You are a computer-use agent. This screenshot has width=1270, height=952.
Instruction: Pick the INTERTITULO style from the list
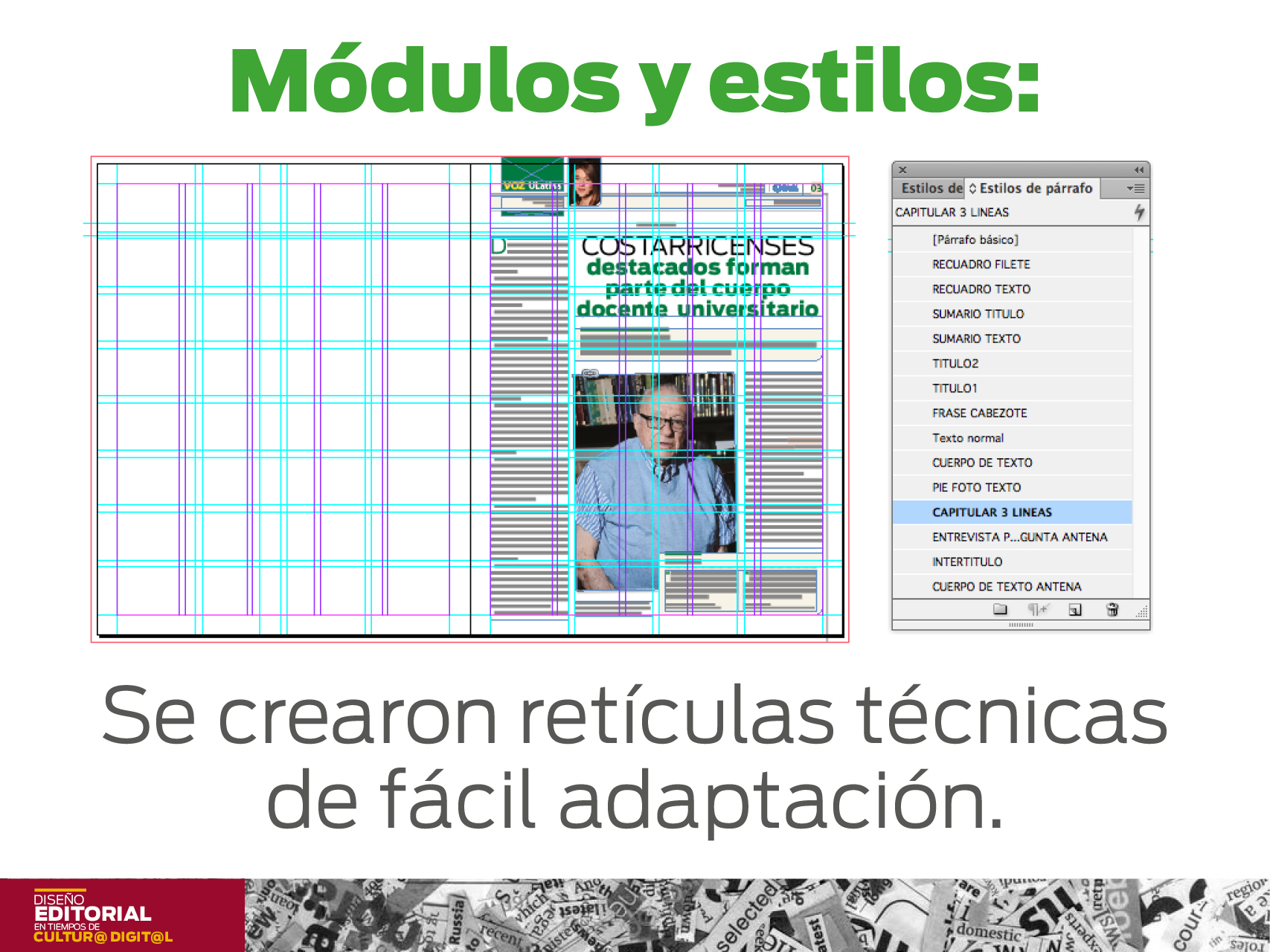coord(967,562)
